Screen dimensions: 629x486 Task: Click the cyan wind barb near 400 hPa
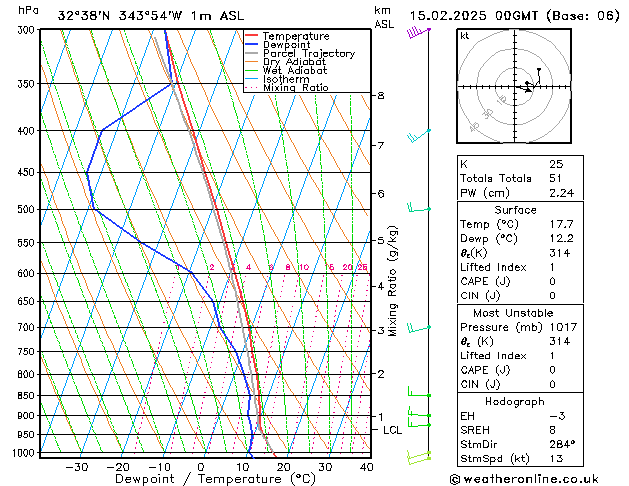tap(419, 134)
